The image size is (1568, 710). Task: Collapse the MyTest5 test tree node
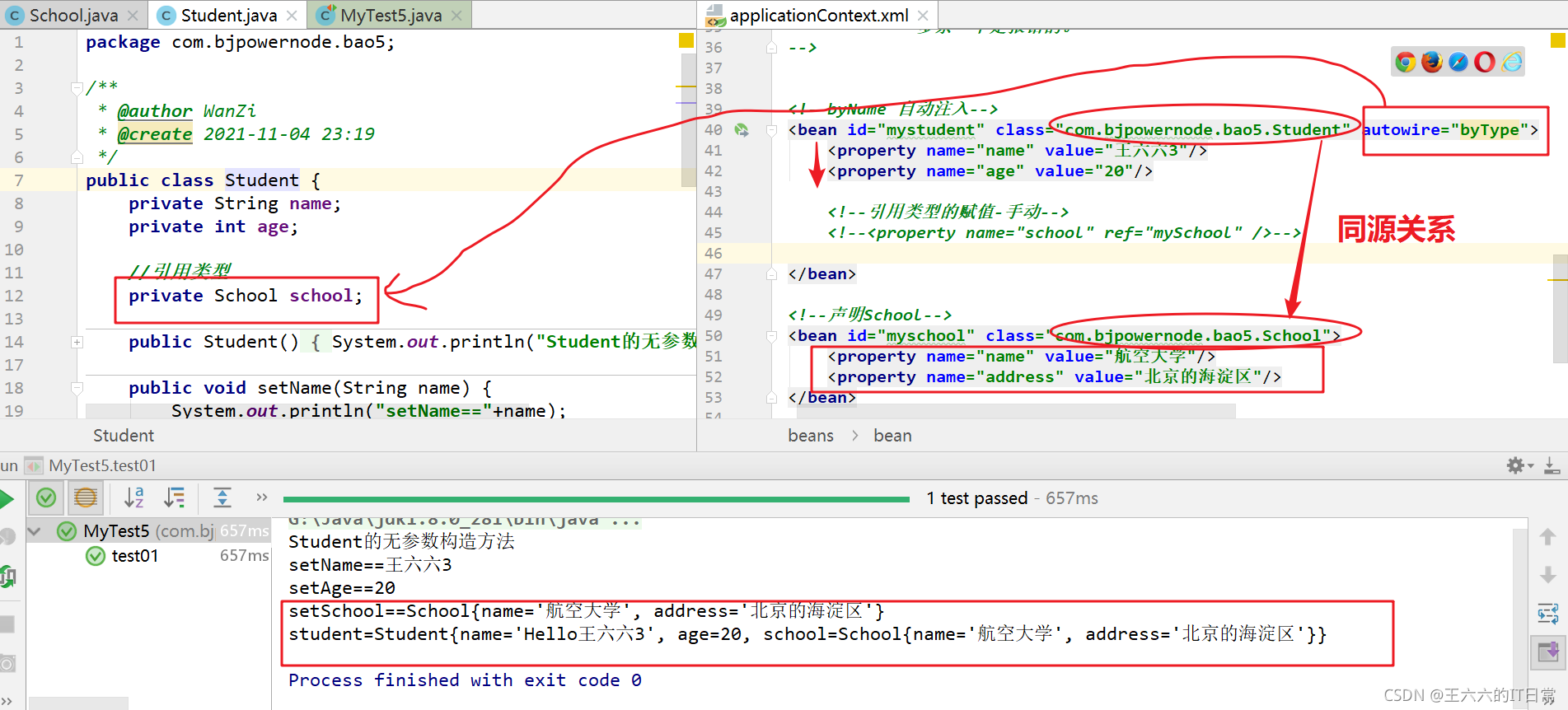click(x=35, y=531)
